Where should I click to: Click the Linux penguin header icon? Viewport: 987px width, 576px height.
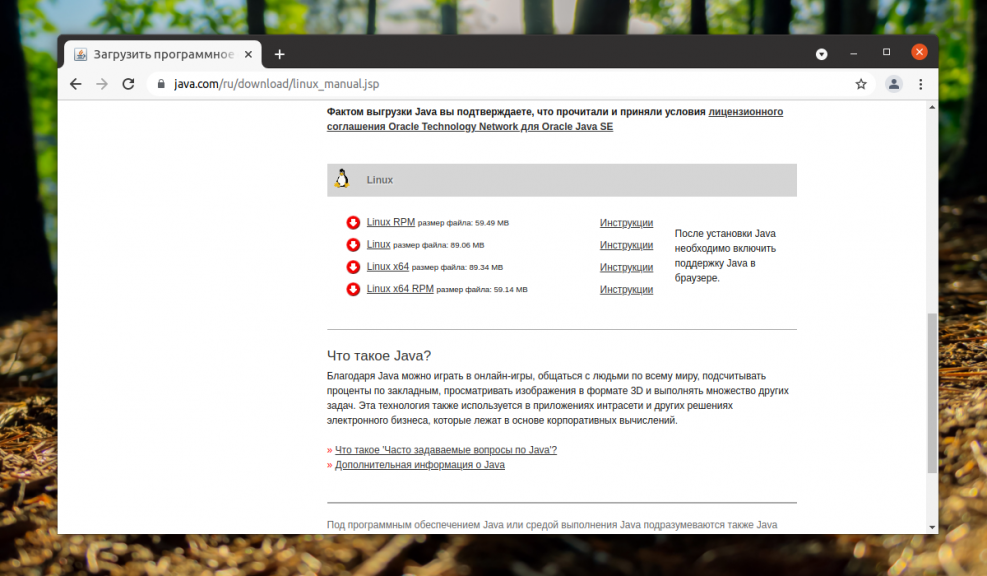pos(341,179)
